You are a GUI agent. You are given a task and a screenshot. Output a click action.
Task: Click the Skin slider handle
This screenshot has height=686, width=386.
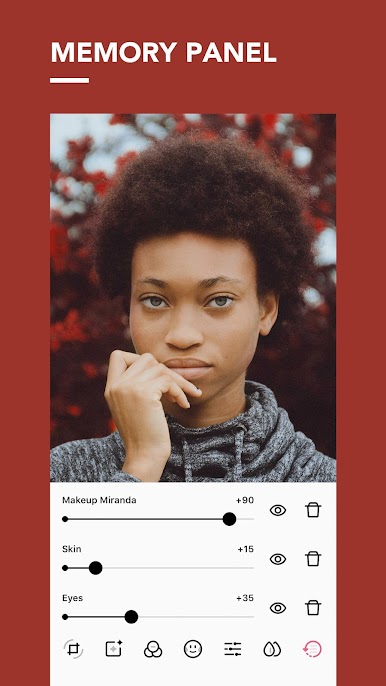[95, 568]
